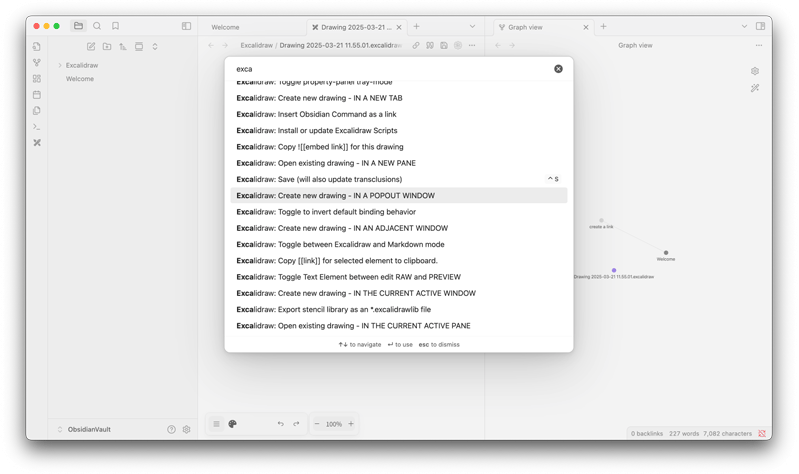Close the Graph view tab
Screen dimensions: 799x474
coord(586,27)
